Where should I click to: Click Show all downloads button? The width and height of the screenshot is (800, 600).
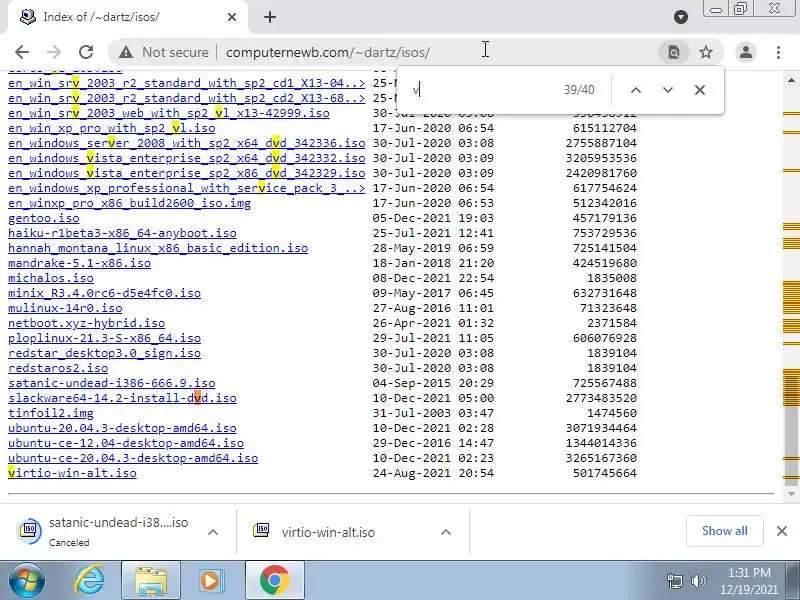[x=724, y=531]
